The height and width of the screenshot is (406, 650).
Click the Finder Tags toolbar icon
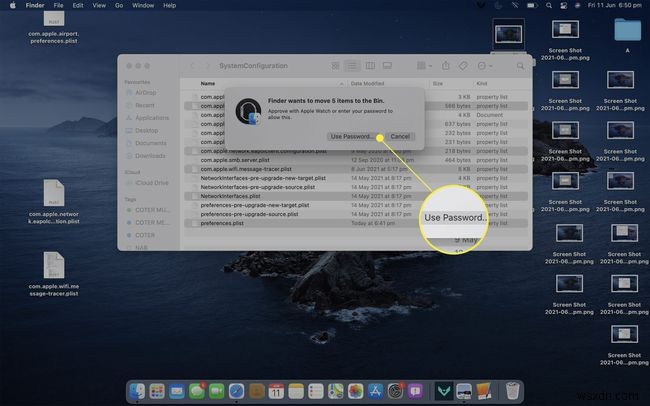(x=463, y=66)
